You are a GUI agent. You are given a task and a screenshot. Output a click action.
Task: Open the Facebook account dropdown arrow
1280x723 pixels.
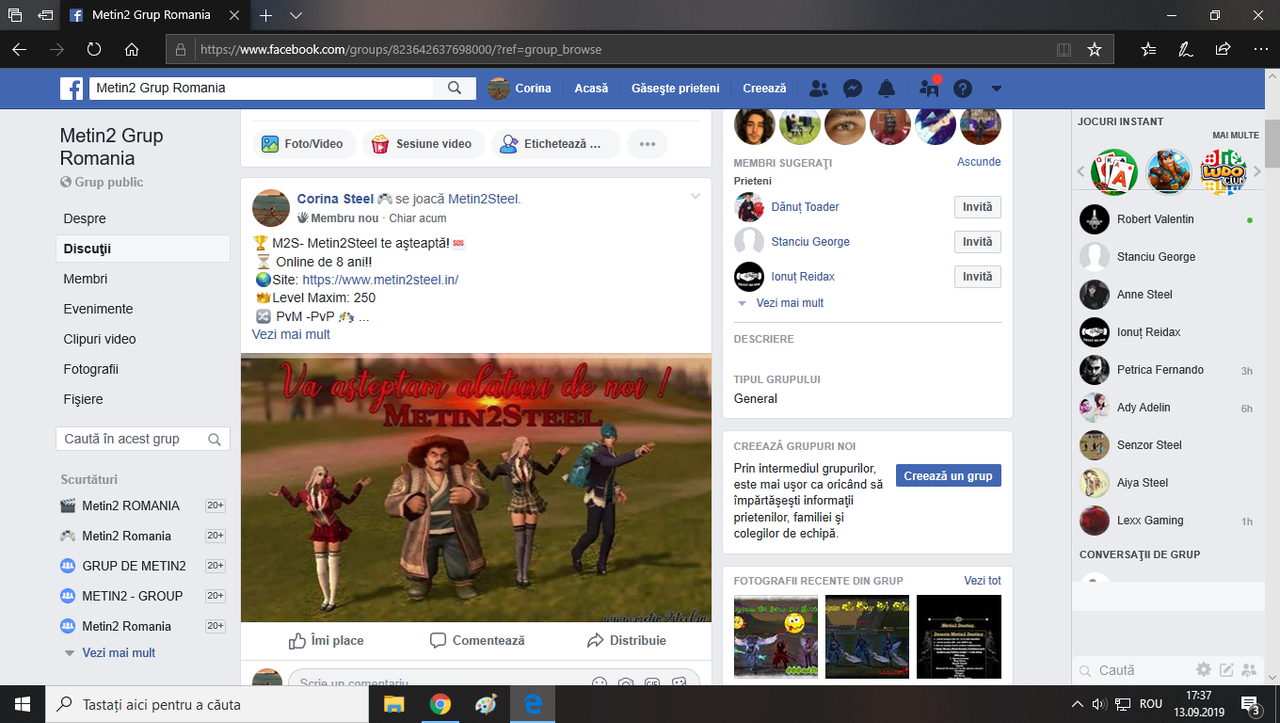tap(996, 88)
